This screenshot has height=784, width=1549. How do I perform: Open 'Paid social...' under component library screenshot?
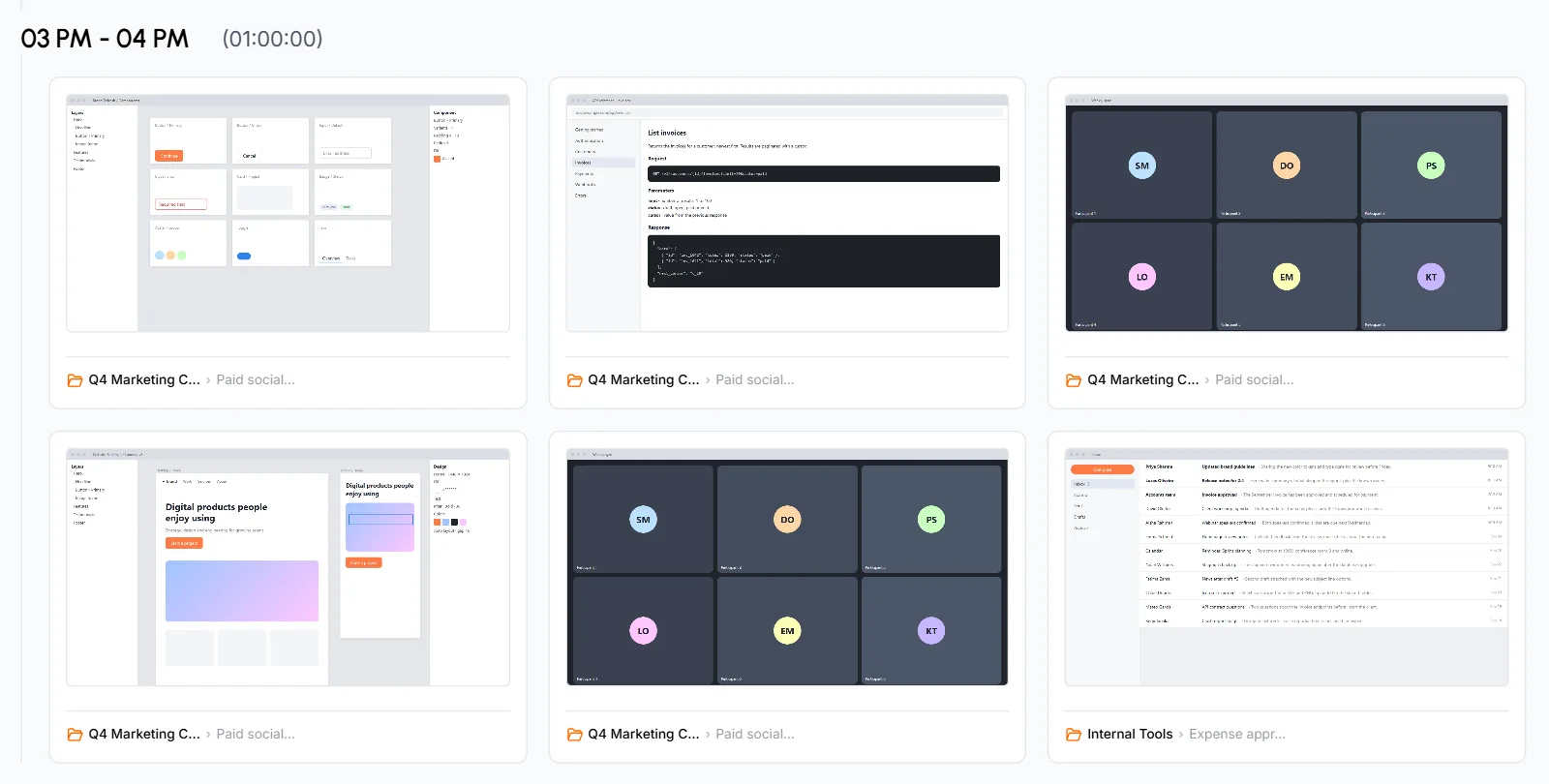coord(256,380)
